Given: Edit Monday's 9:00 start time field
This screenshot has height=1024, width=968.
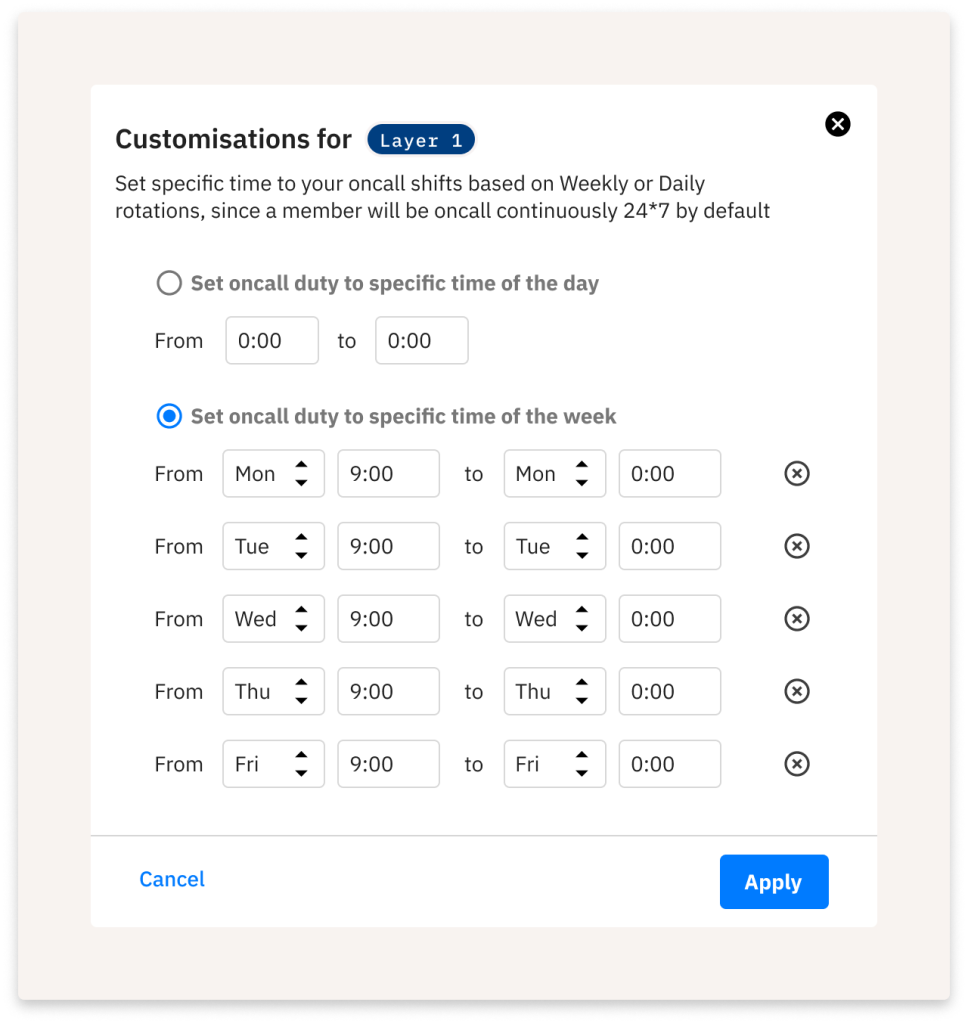Looking at the screenshot, I should point(388,474).
